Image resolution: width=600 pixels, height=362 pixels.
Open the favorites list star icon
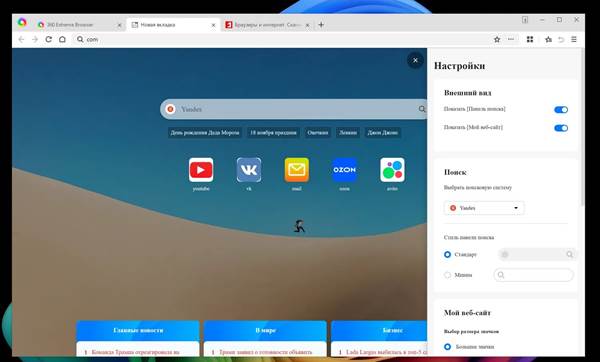pos(548,39)
